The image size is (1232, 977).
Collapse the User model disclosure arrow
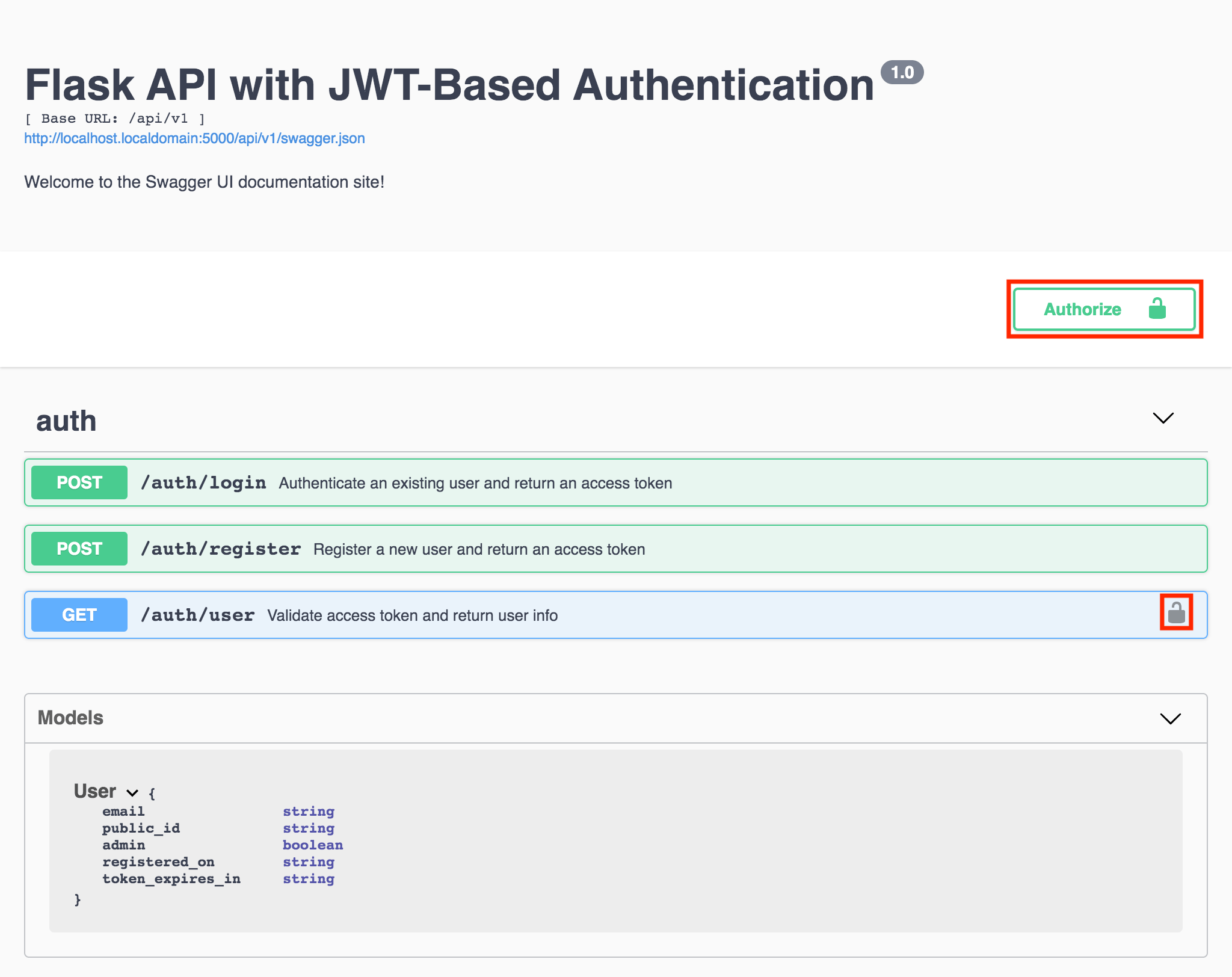pyautogui.click(x=132, y=792)
